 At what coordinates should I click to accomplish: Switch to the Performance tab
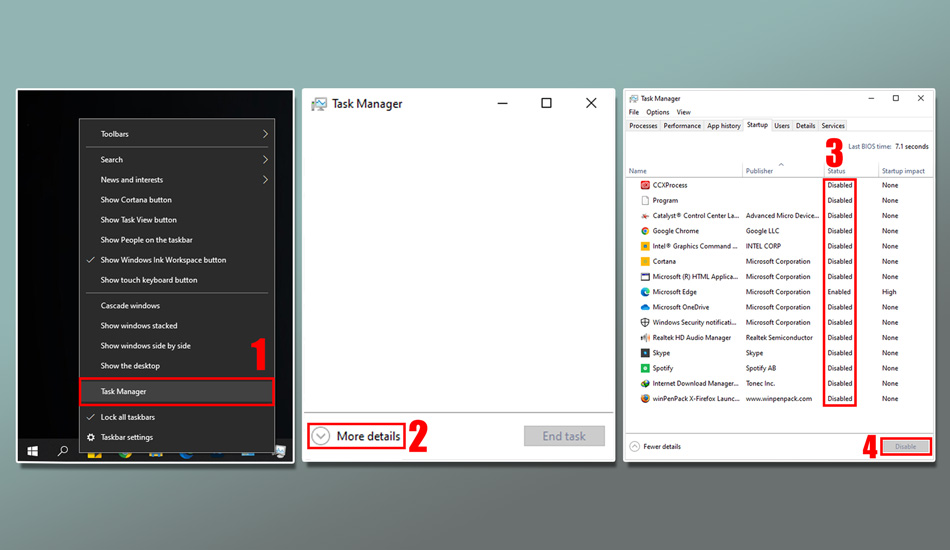(x=682, y=125)
